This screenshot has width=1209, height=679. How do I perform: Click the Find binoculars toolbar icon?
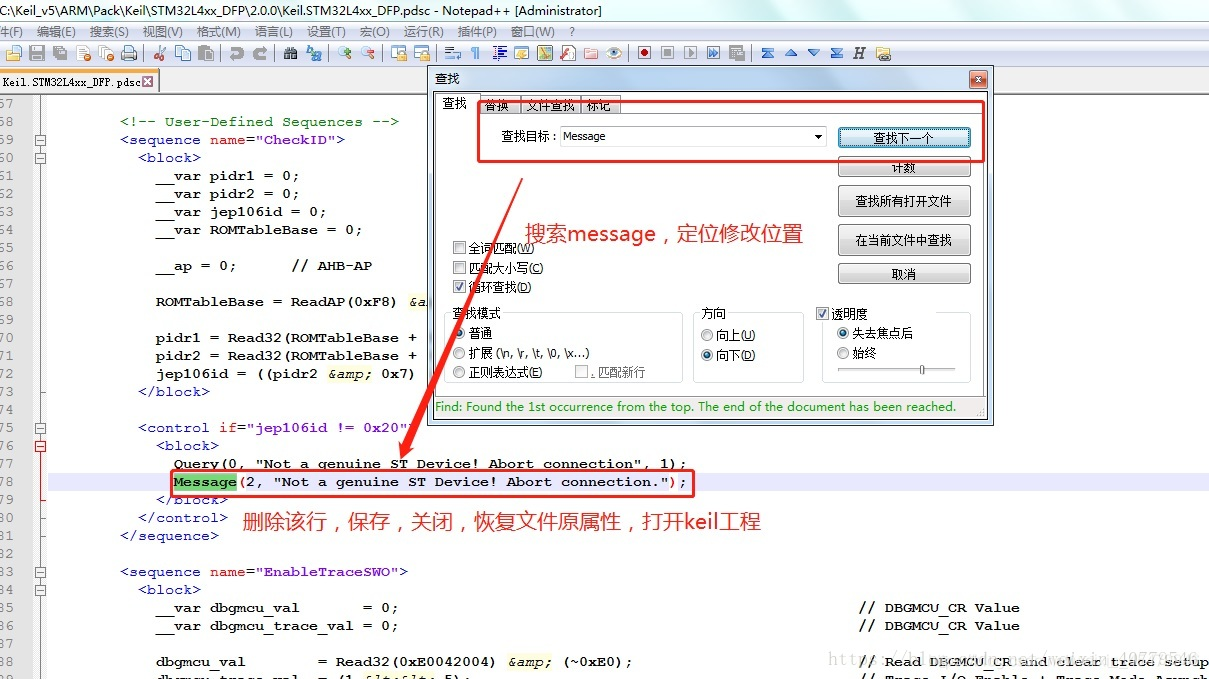291,52
